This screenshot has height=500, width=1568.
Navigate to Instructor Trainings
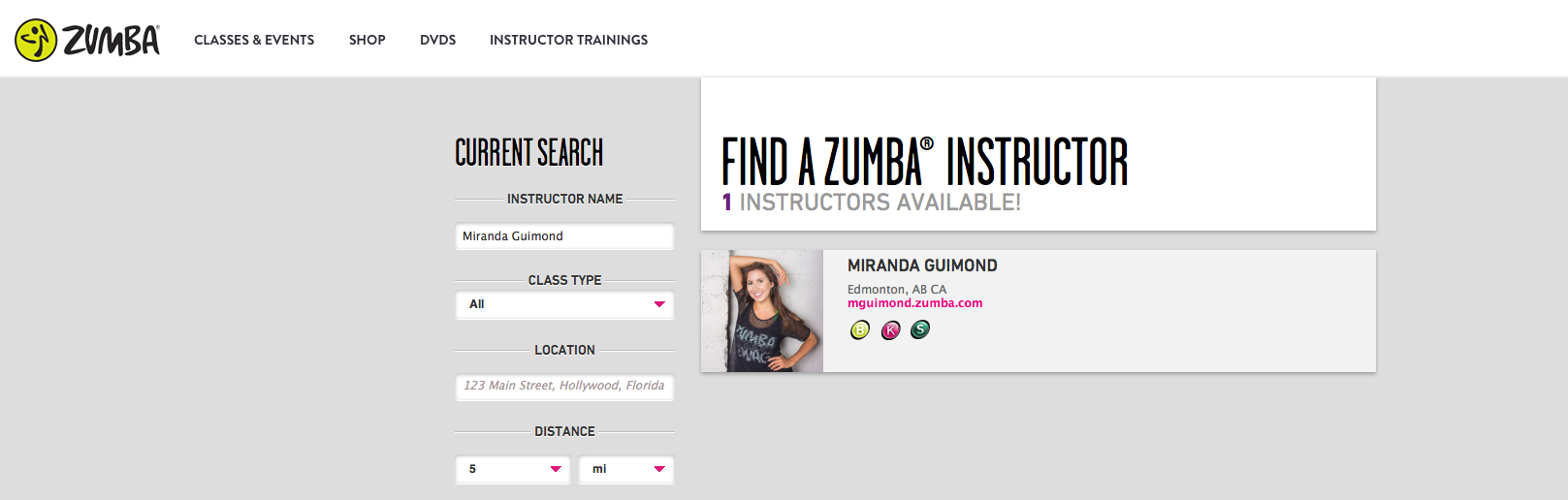pyautogui.click(x=568, y=40)
